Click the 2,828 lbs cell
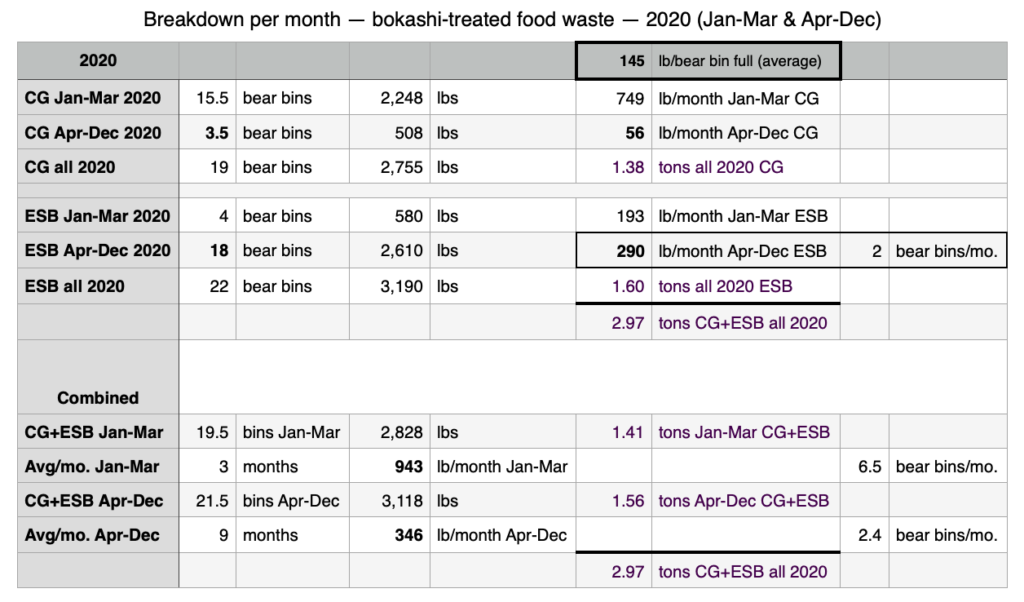The height and width of the screenshot is (602, 1024). (390, 432)
